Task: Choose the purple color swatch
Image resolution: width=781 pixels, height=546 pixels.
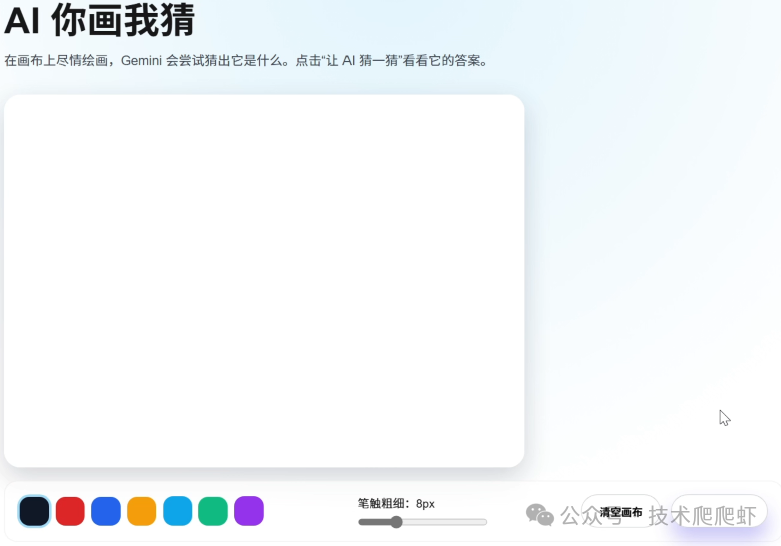Action: pyautogui.click(x=249, y=511)
